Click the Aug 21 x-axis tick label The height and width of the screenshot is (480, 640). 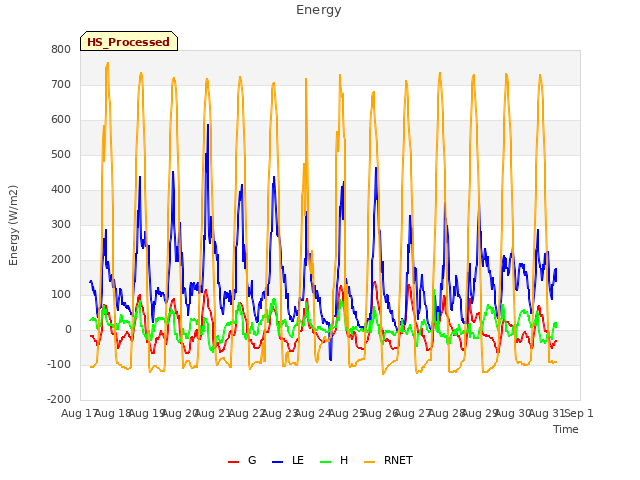click(x=213, y=414)
